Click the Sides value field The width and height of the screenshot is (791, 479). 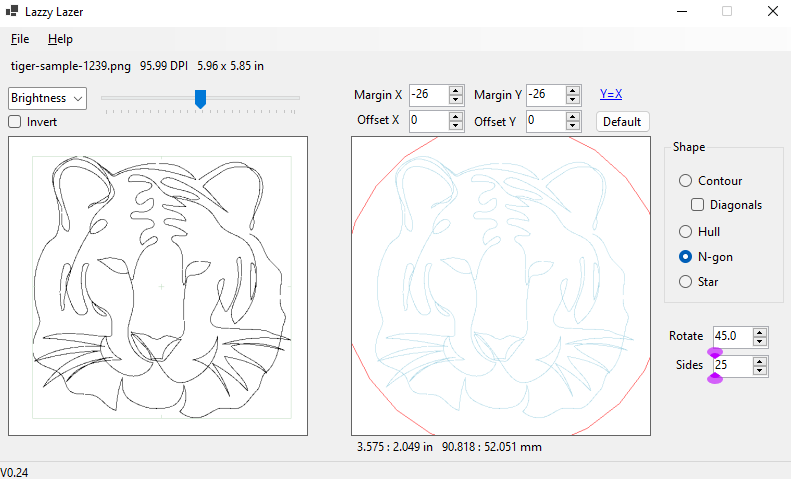pos(732,366)
